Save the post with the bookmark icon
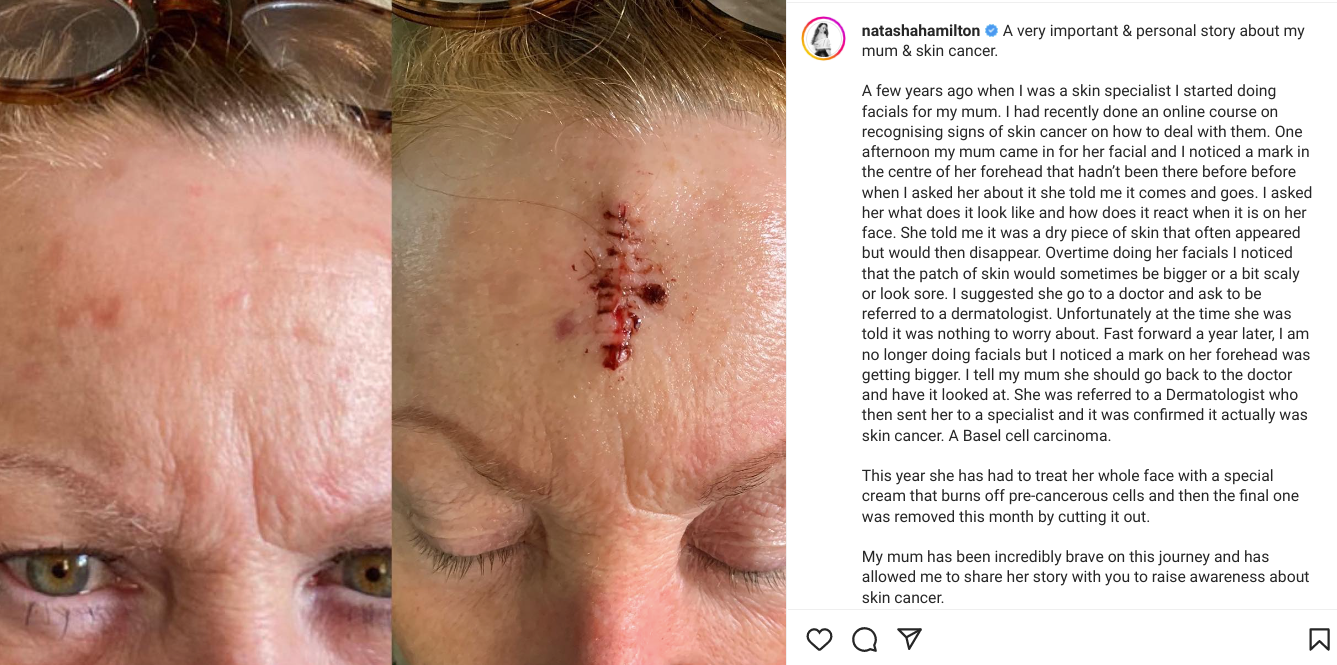1337x665 pixels. pos(1319,639)
